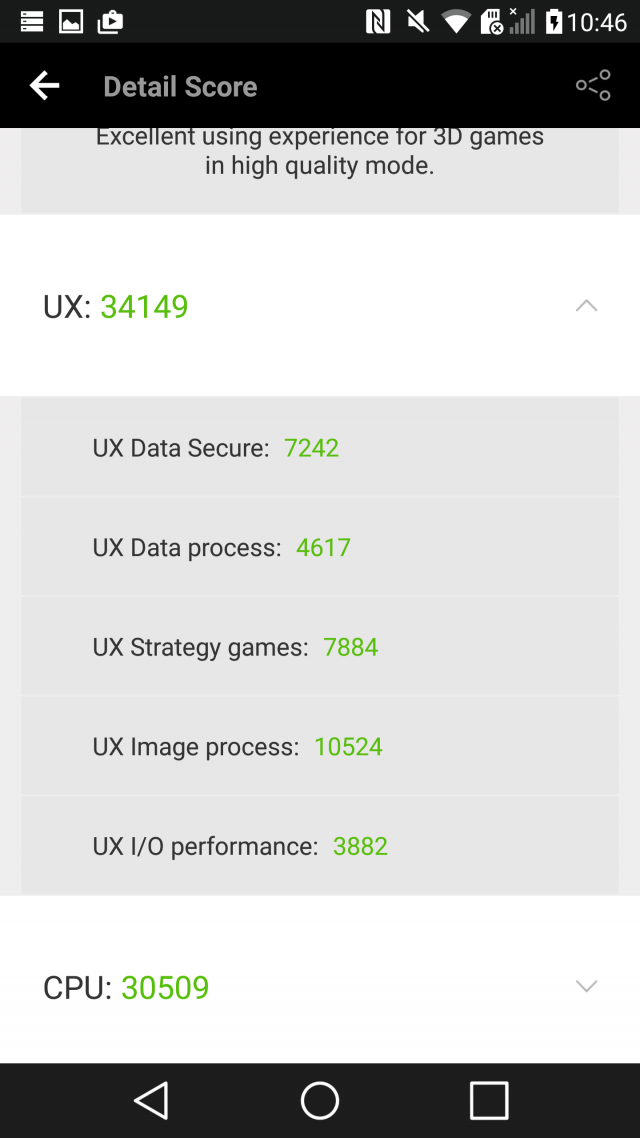Select the UX Data process row
Image resolution: width=640 pixels, height=1138 pixels.
point(320,548)
